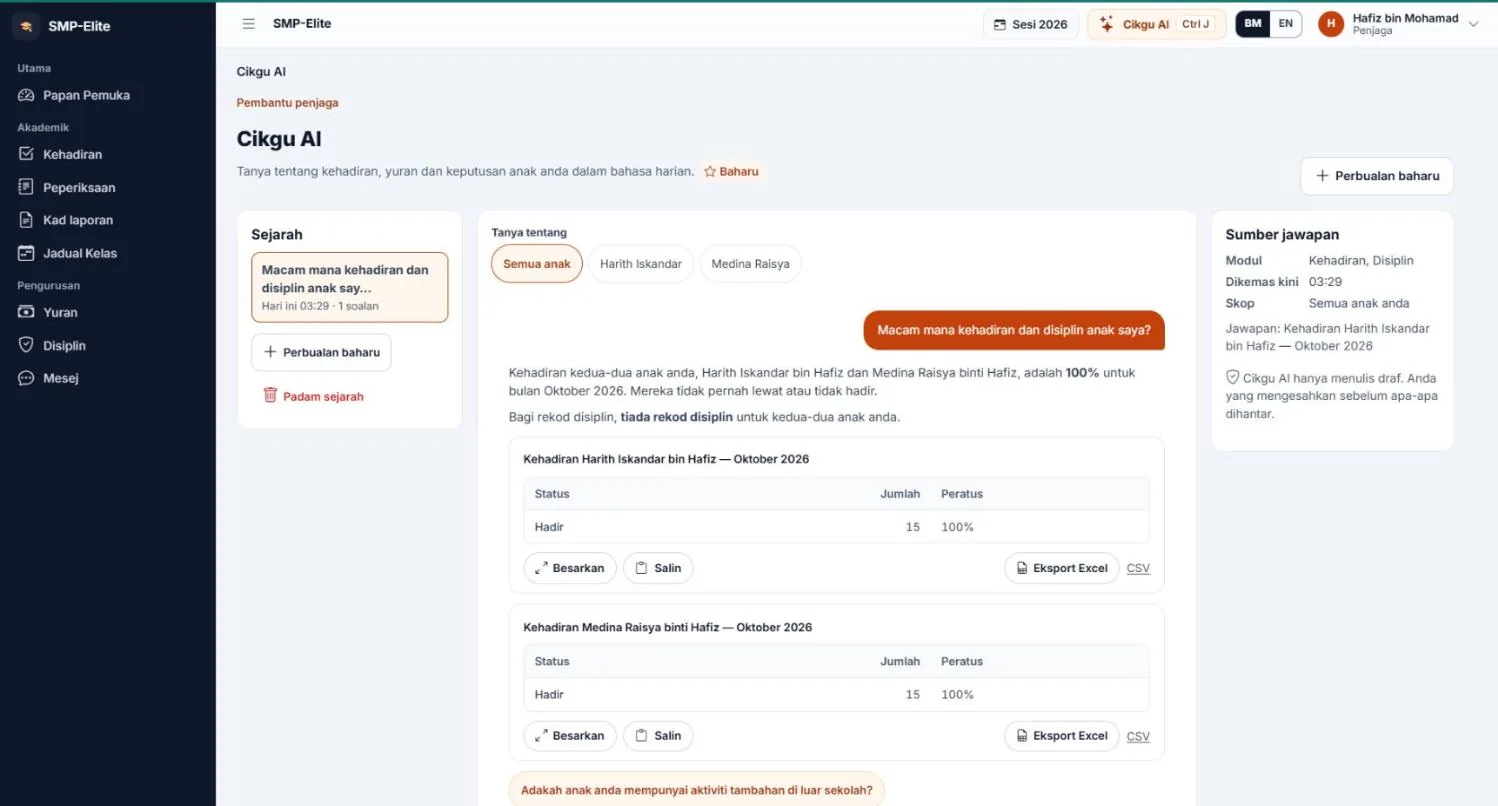Image resolution: width=1498 pixels, height=806 pixels.
Task: Expand the Hafiz bin Mohamad user menu
Action: coord(1397,24)
